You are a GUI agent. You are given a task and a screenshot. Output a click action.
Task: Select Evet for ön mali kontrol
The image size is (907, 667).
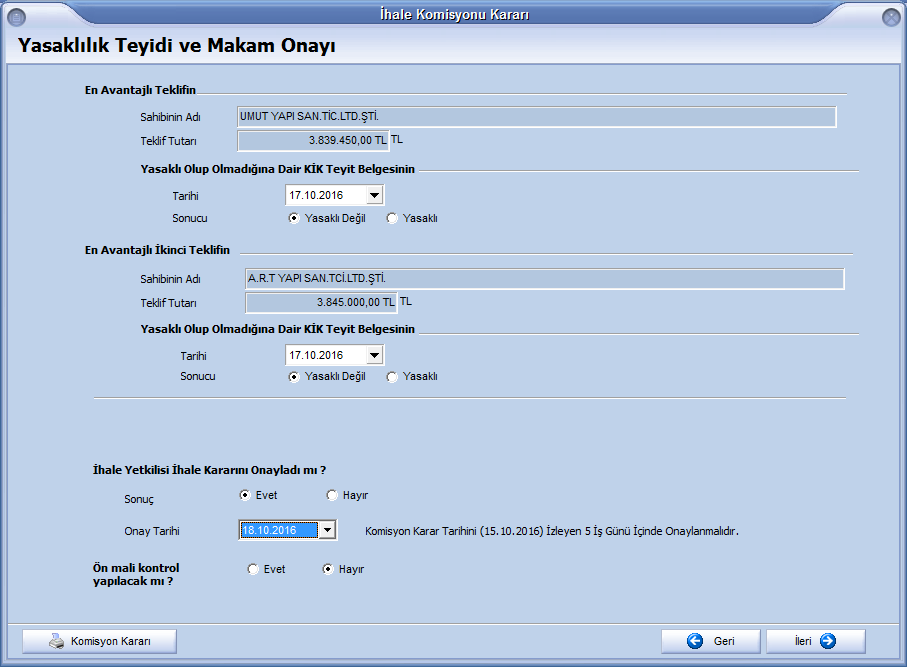tap(252, 569)
